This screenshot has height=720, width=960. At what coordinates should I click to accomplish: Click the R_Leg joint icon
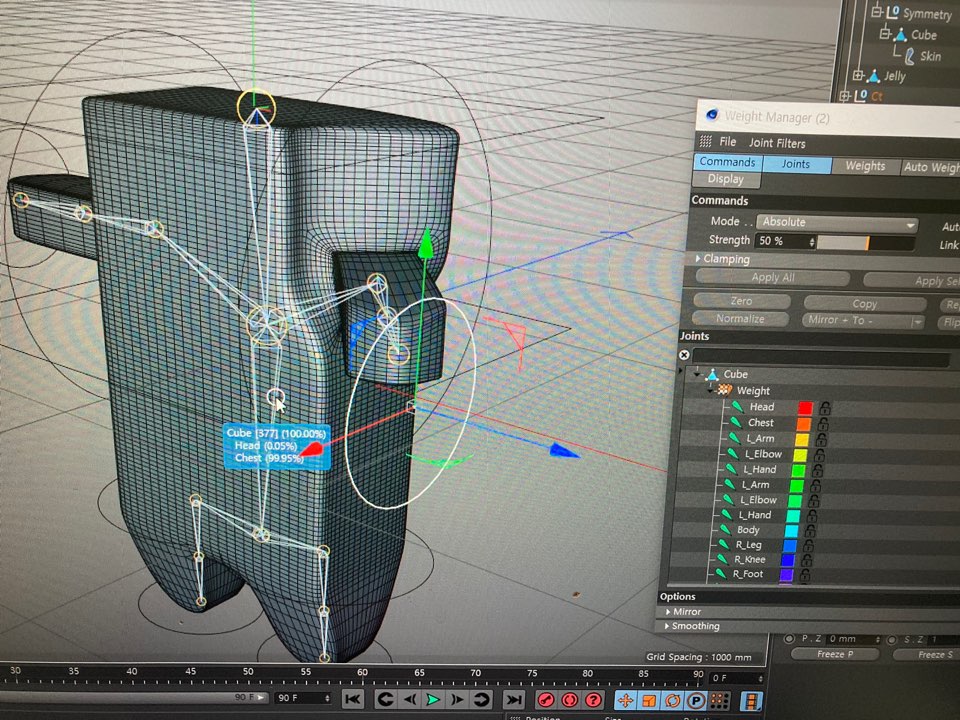click(724, 544)
